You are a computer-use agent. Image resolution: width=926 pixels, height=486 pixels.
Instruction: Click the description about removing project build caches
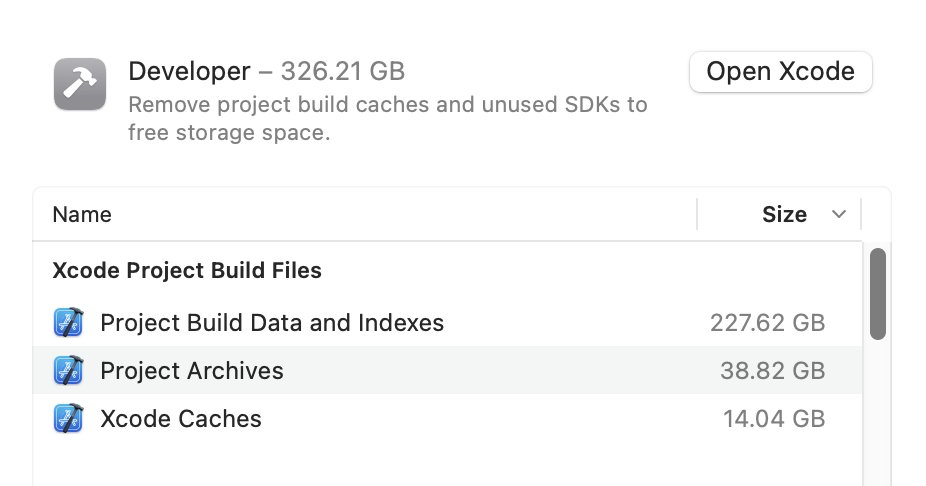(387, 118)
